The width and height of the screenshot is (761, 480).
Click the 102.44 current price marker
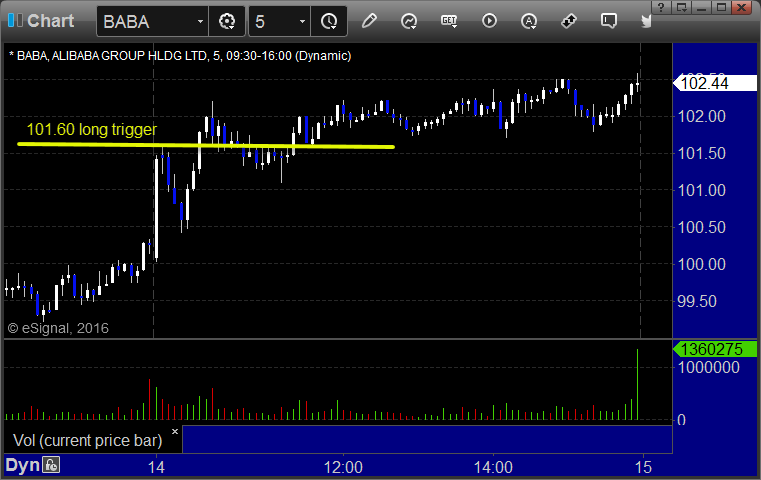click(x=715, y=83)
